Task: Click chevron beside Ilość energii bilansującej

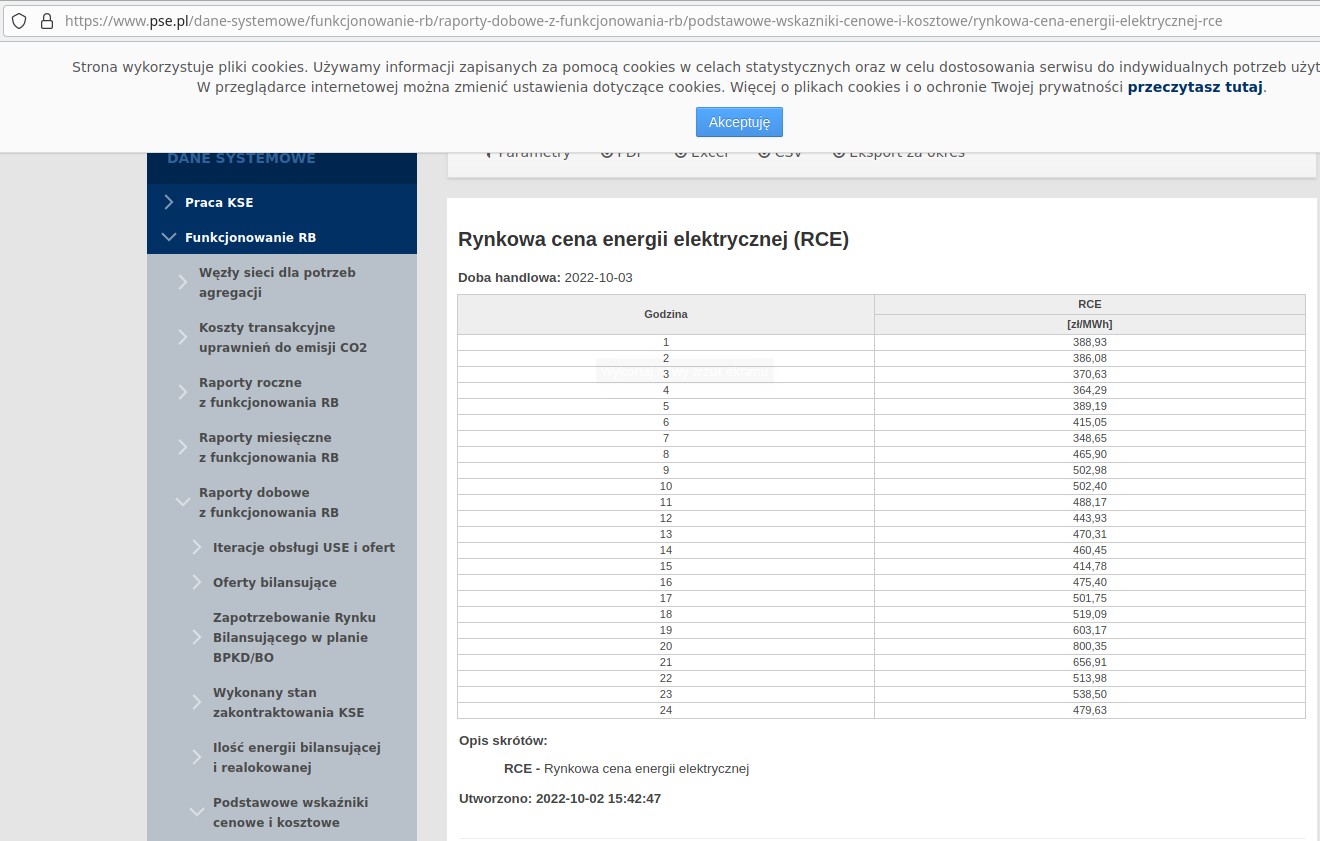Action: [x=197, y=757]
